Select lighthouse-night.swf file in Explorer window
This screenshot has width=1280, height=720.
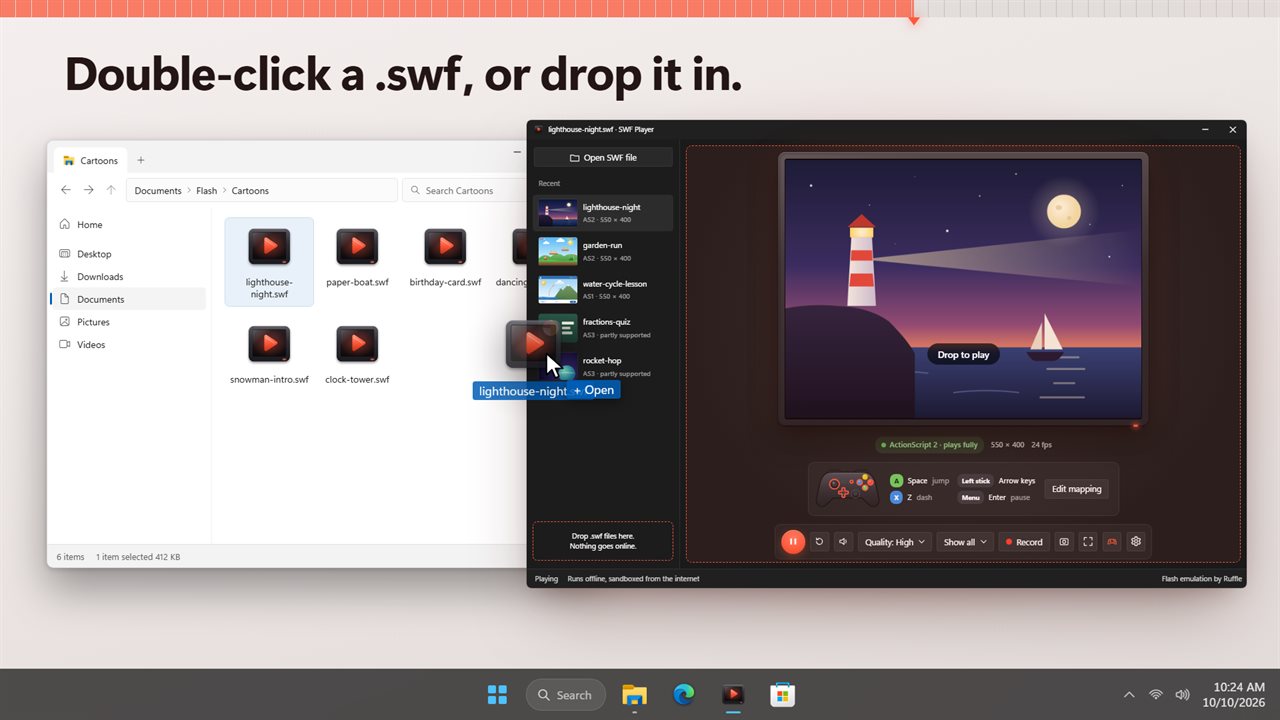tap(269, 262)
